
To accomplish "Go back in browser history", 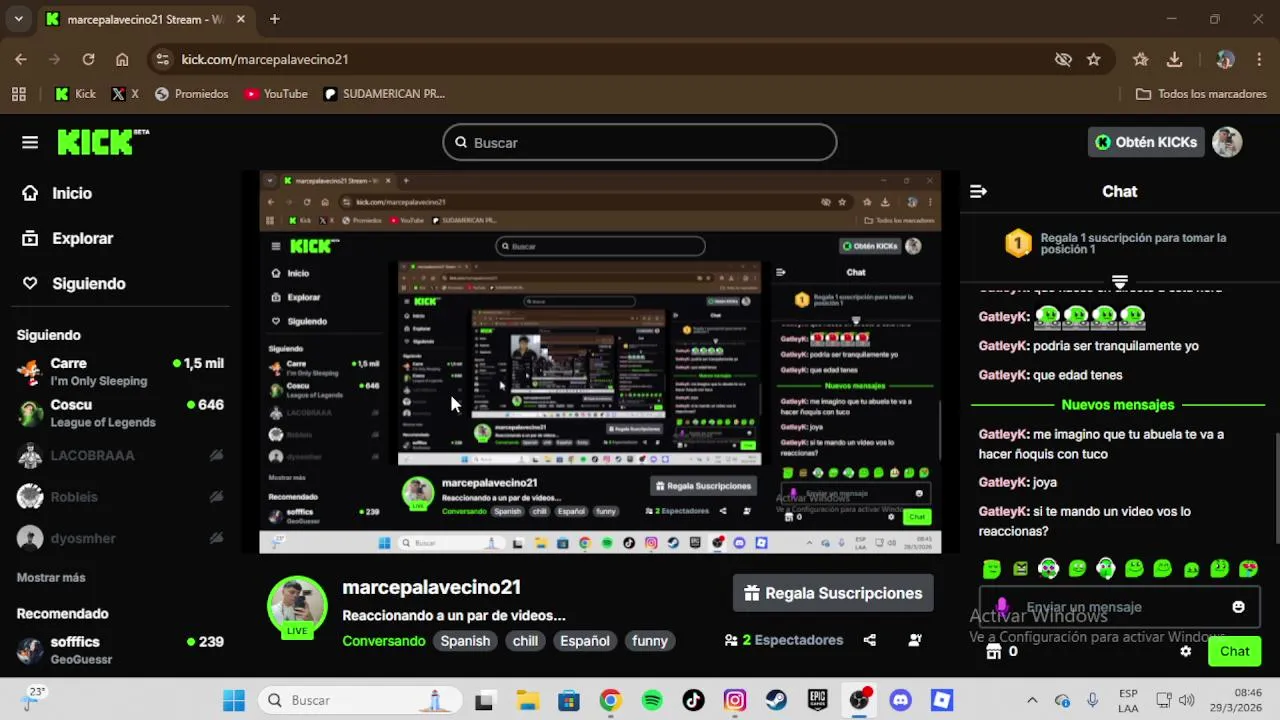I will 21,59.
